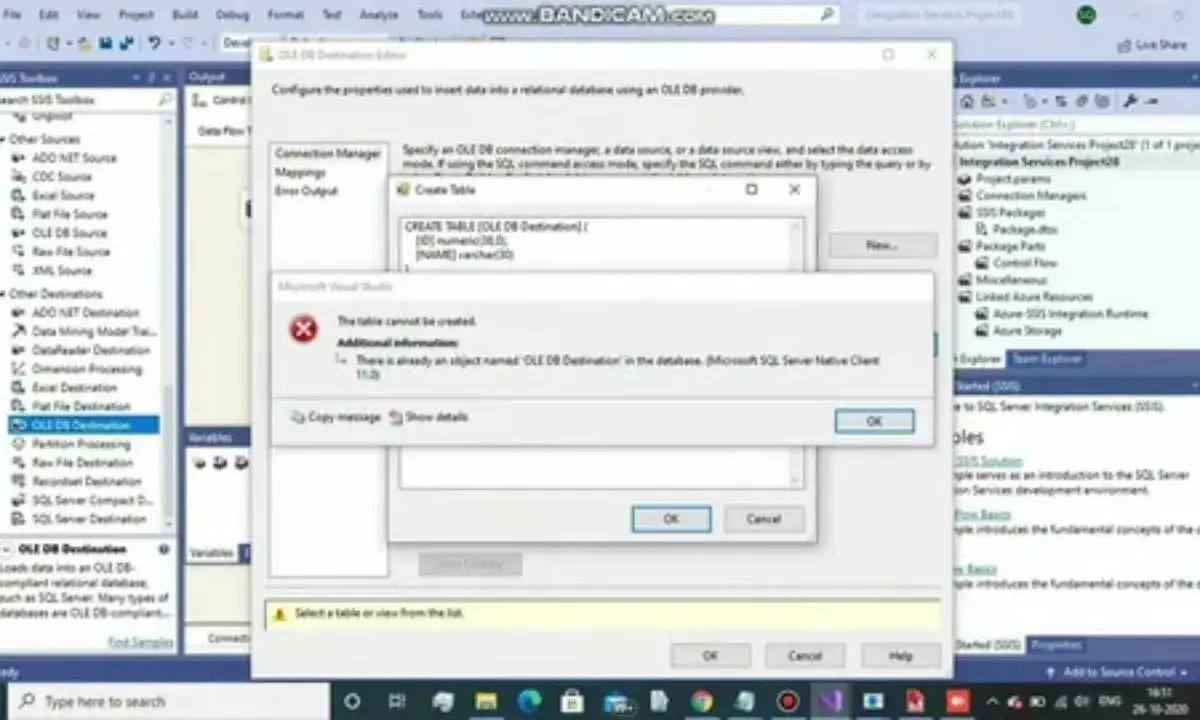Collapse the Other Sources group
Viewport: 1200px width, 720px height.
point(4,139)
